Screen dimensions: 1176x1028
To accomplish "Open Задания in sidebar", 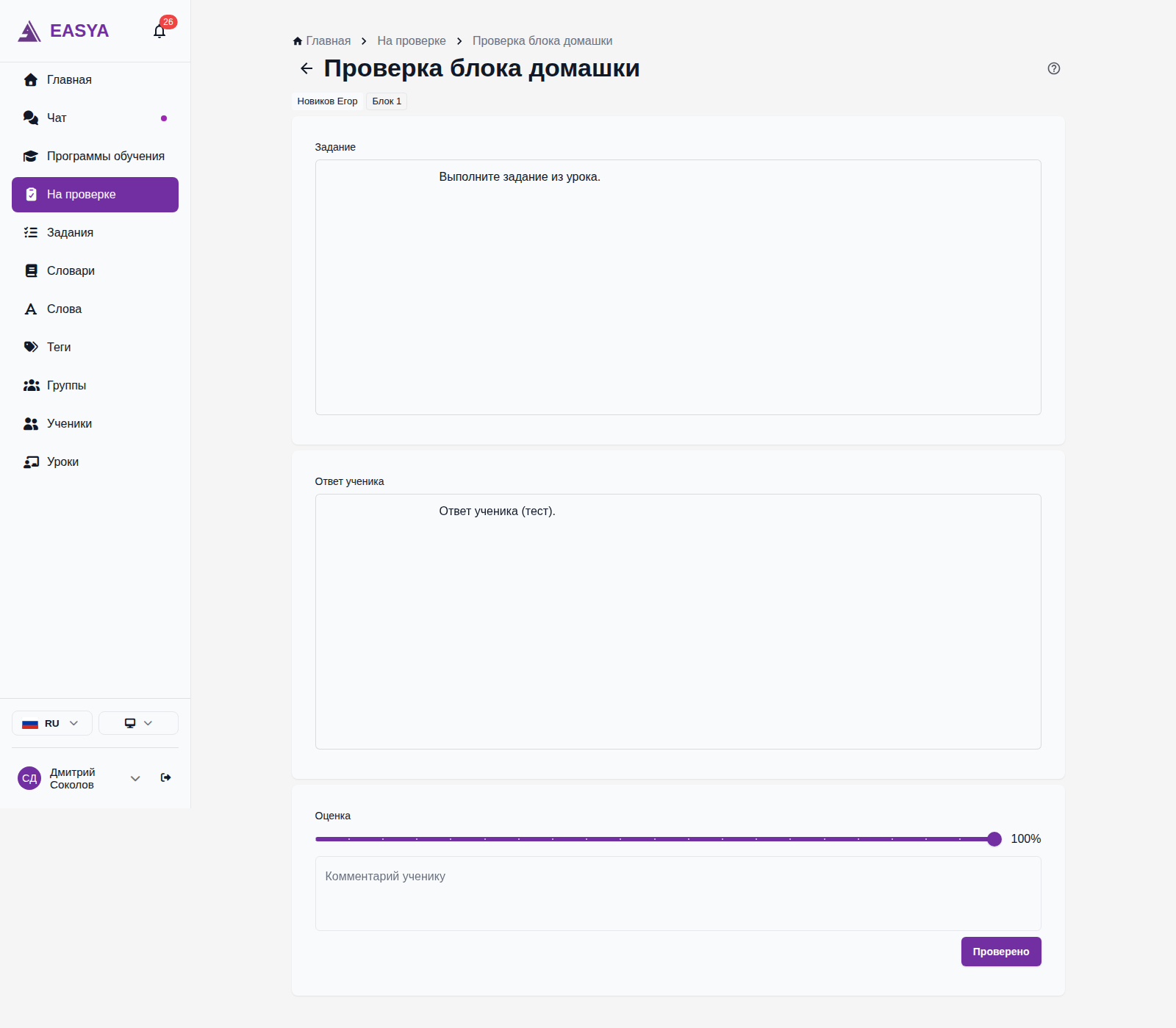I will pyautogui.click(x=95, y=233).
